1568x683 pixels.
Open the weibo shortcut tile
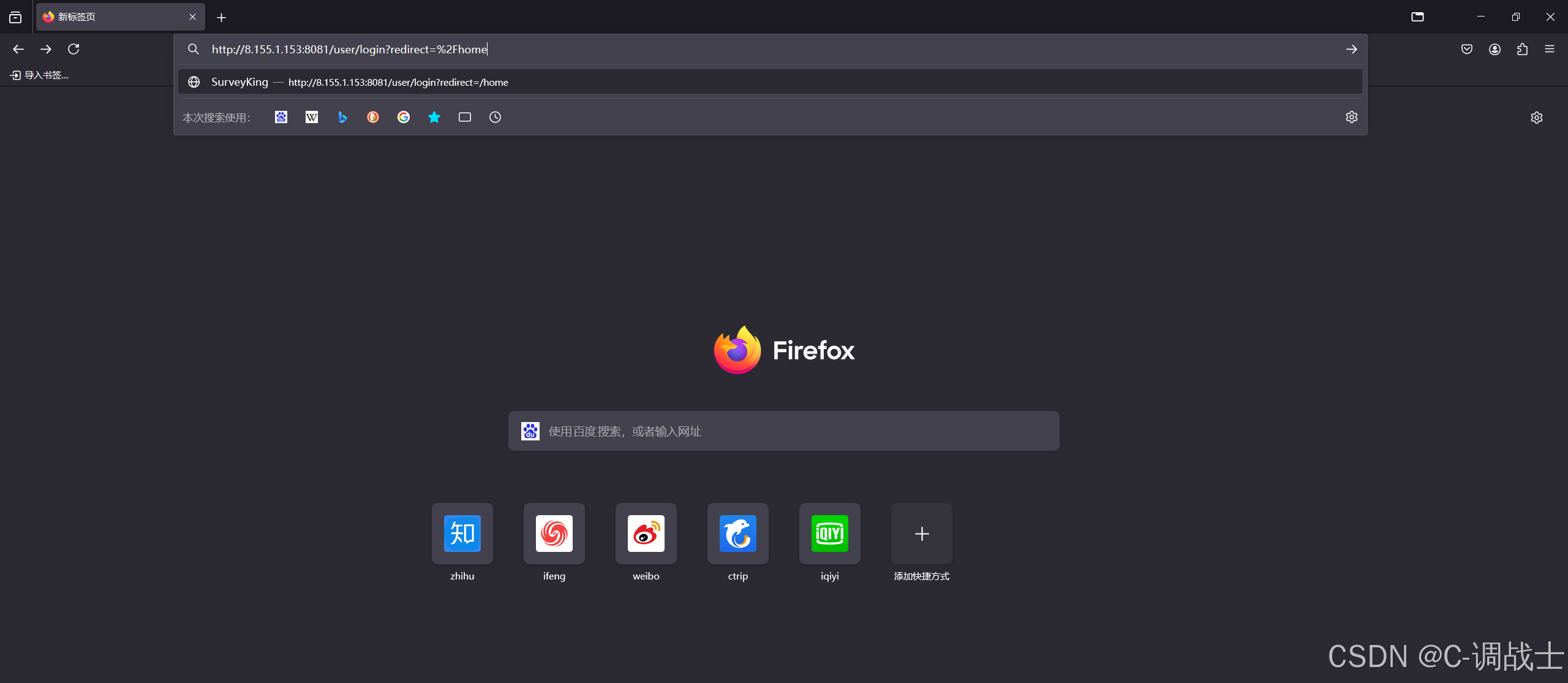click(646, 534)
